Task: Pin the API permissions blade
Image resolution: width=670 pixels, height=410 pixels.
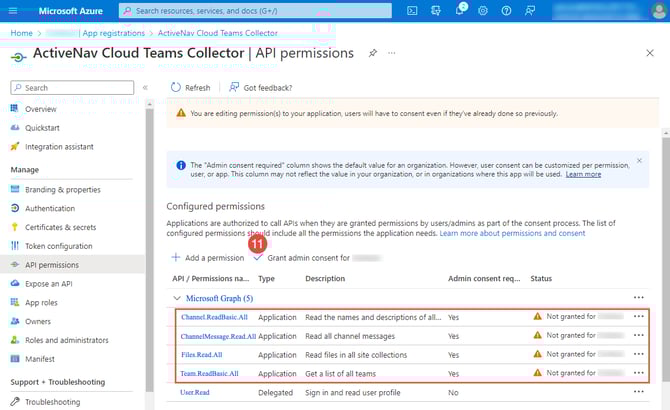Action: click(x=373, y=53)
